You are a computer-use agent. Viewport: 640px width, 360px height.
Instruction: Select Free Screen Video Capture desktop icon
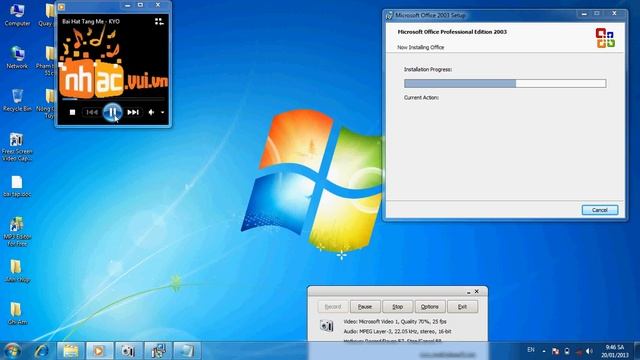coord(17,147)
